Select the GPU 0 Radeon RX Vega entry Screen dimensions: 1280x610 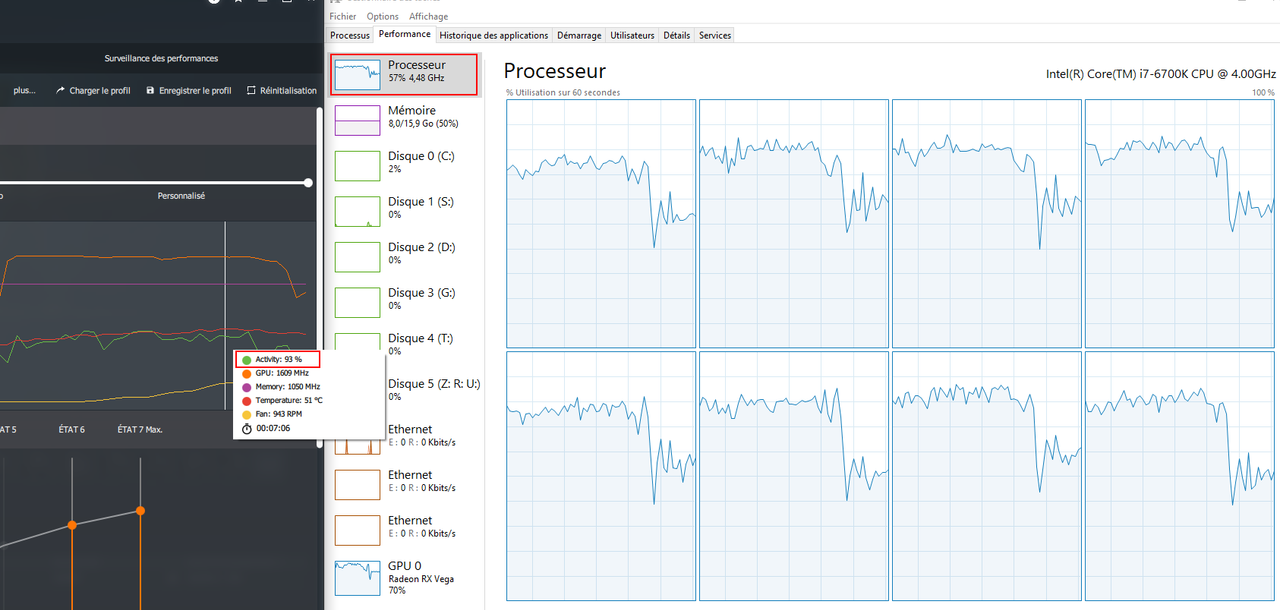point(404,578)
